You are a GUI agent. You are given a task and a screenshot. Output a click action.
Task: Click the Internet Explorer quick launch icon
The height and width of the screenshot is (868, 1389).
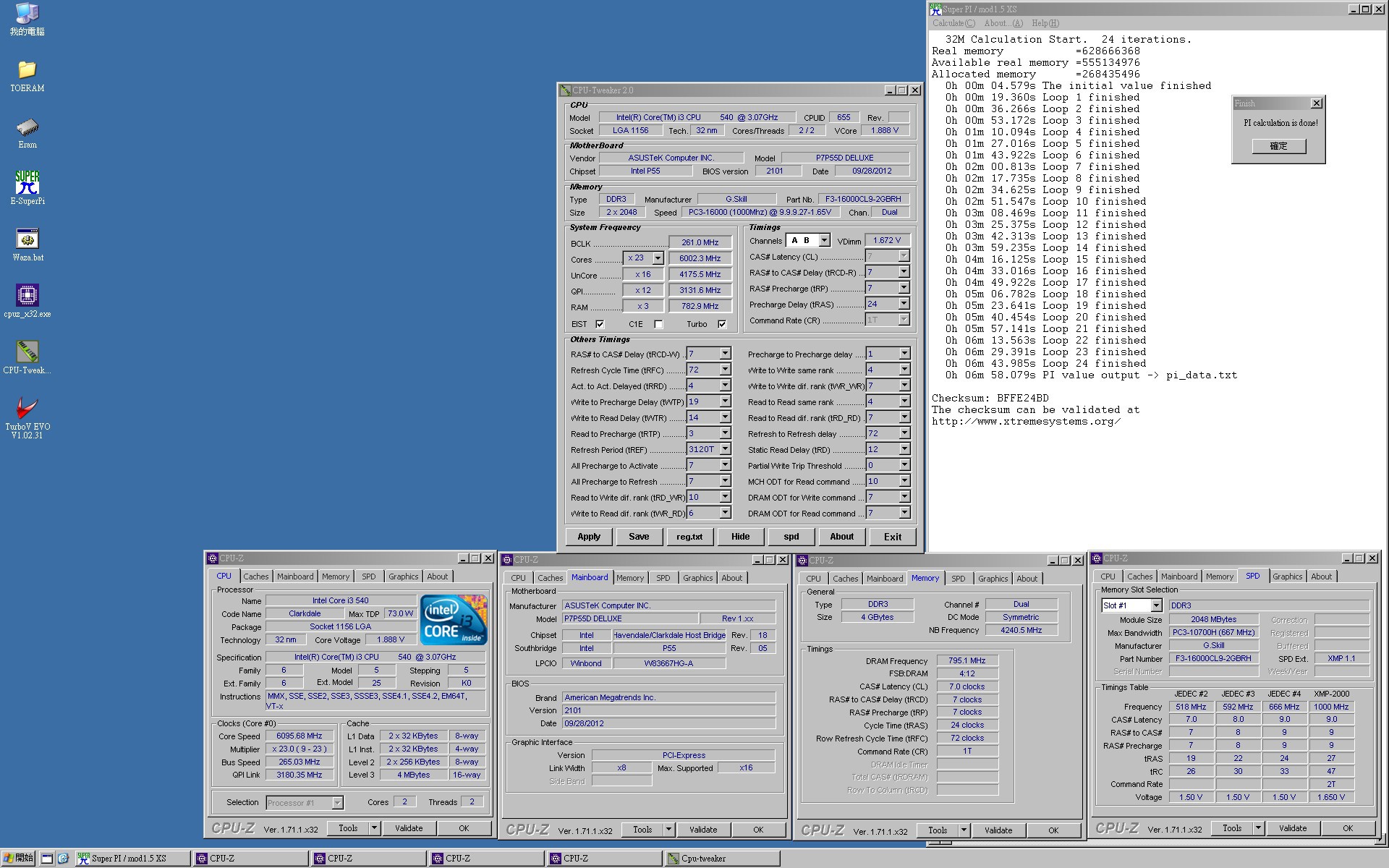(x=63, y=859)
